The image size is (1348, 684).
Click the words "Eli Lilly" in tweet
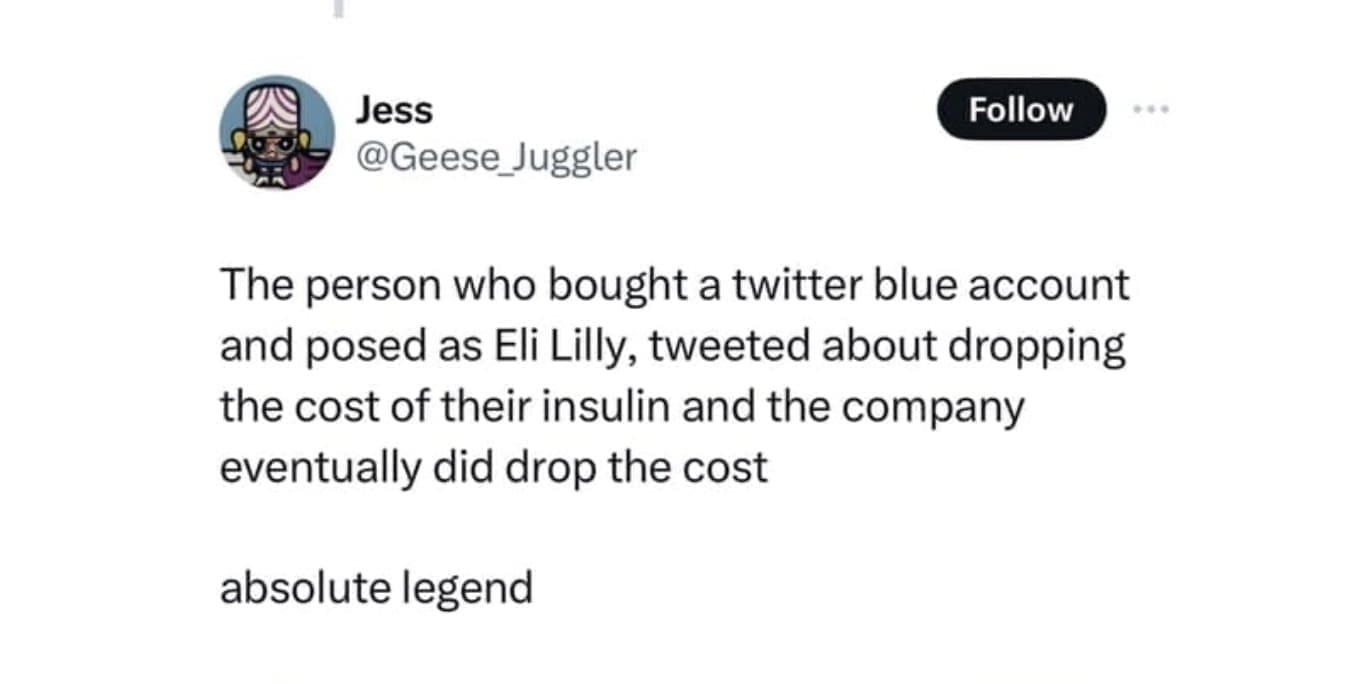(x=568, y=347)
